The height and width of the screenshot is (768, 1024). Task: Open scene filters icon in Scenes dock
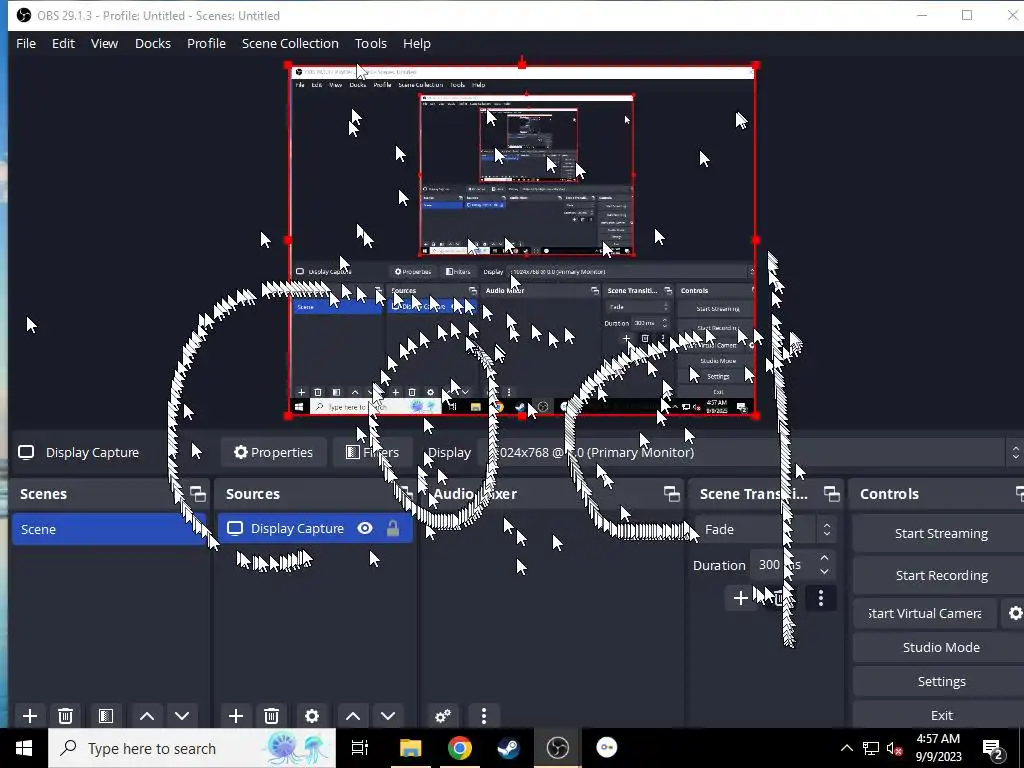pos(106,716)
